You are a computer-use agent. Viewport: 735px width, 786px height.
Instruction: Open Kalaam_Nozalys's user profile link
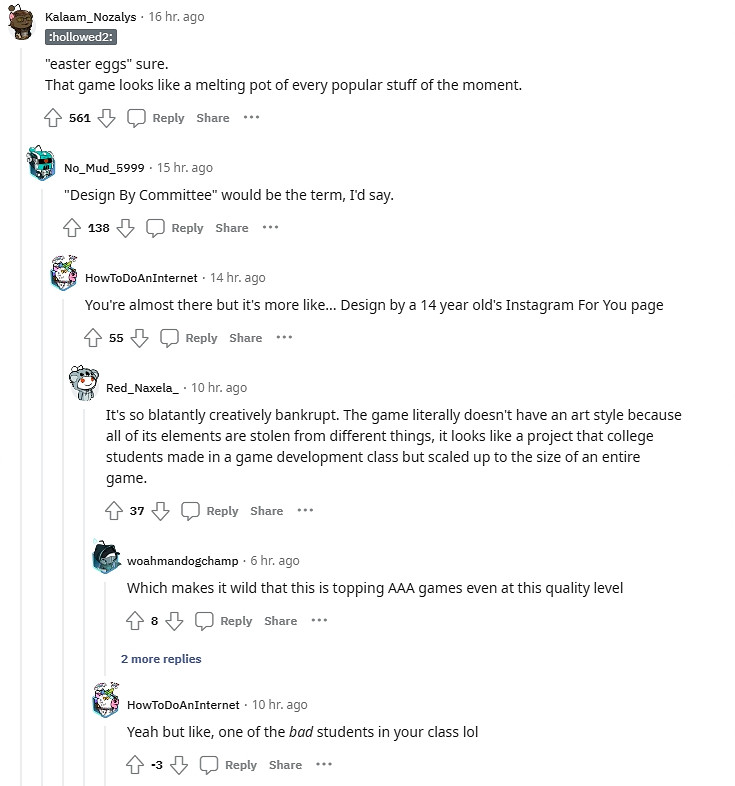pos(93,17)
